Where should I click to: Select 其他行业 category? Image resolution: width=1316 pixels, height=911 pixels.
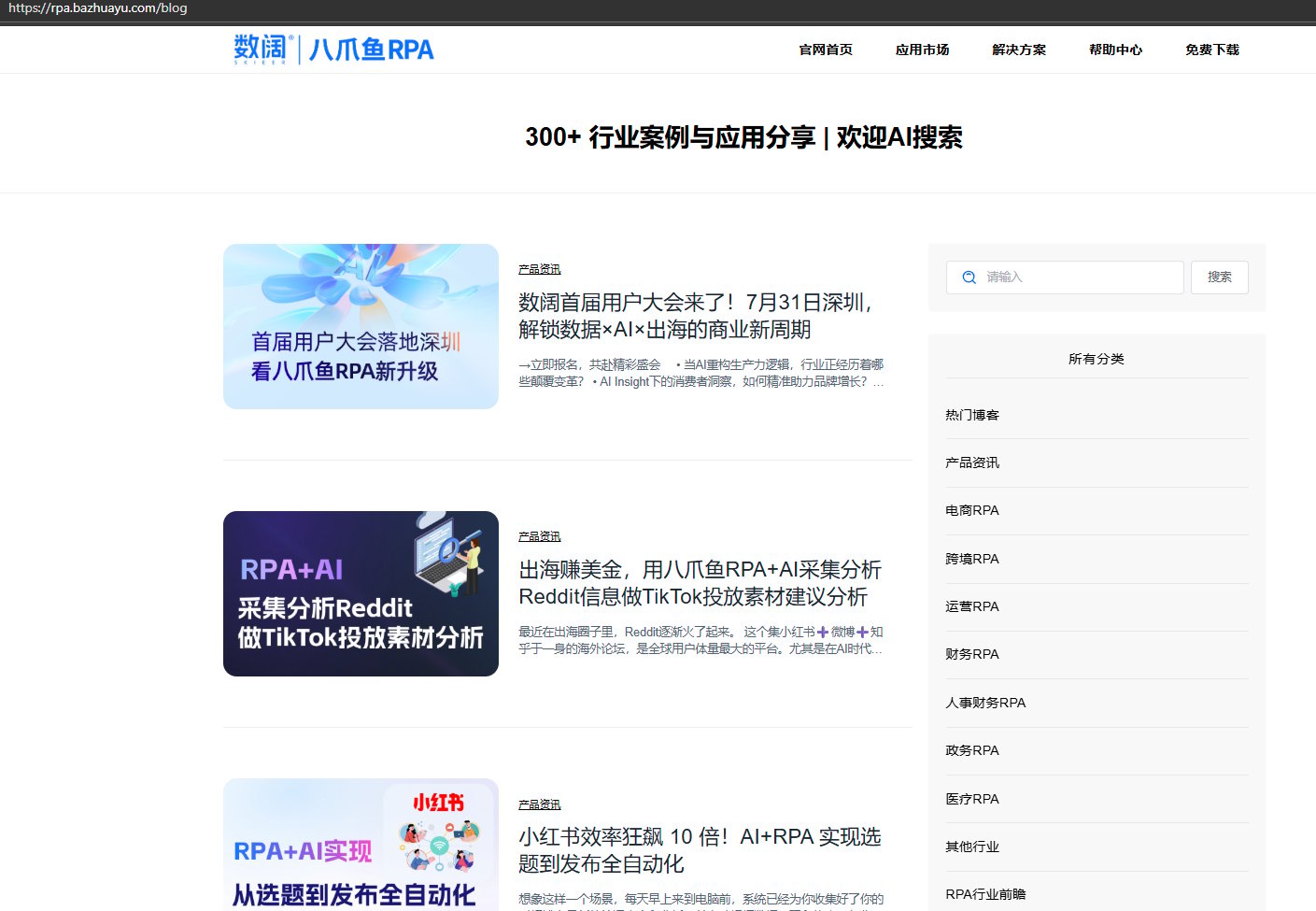972,847
